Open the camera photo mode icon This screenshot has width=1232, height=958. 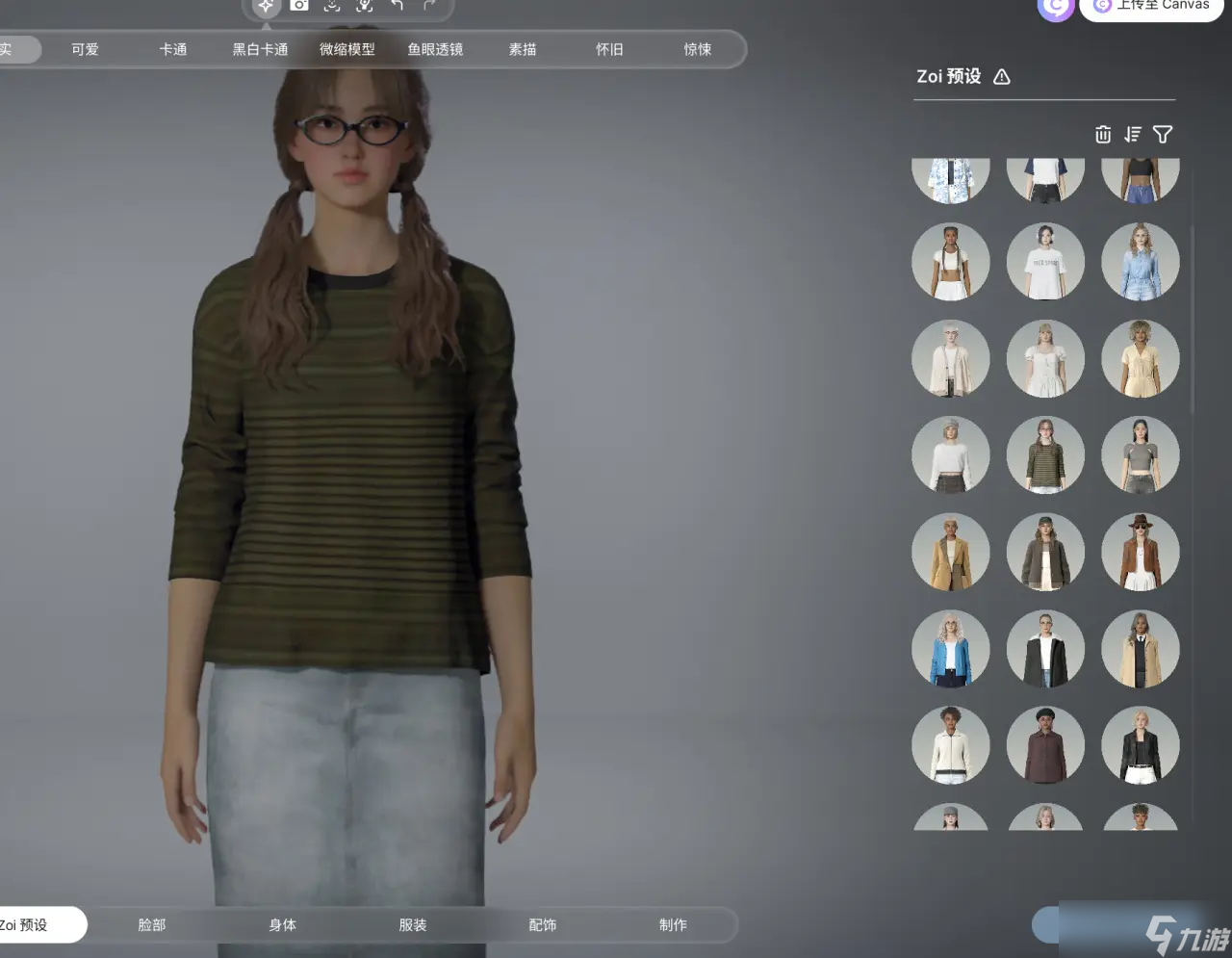click(299, 6)
